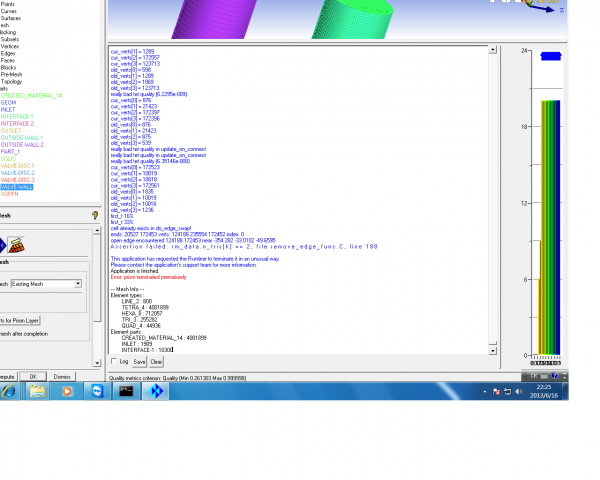Viewport: 600px width, 480px height.
Task: Select the OUTSIDE-WALL-2 part
Action: [22, 145]
